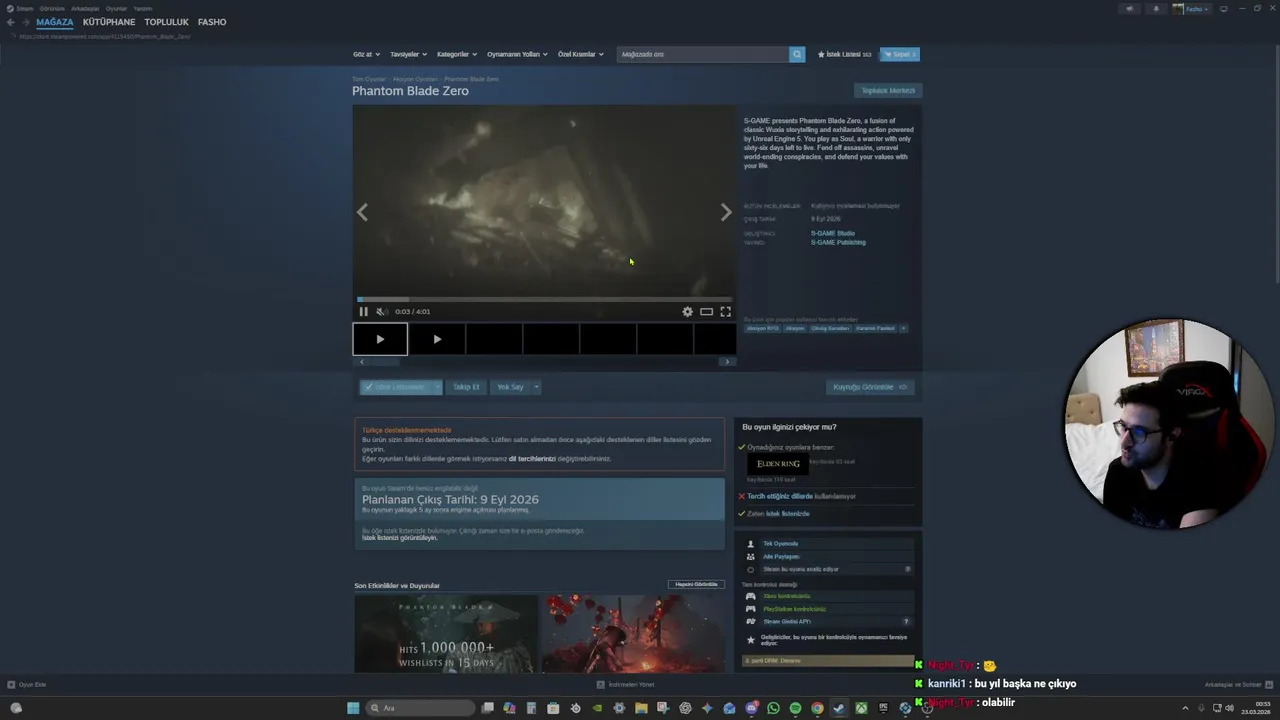1280x720 pixels.
Task: Navigate forward with the forward arrow
Action: pyautogui.click(x=25, y=22)
